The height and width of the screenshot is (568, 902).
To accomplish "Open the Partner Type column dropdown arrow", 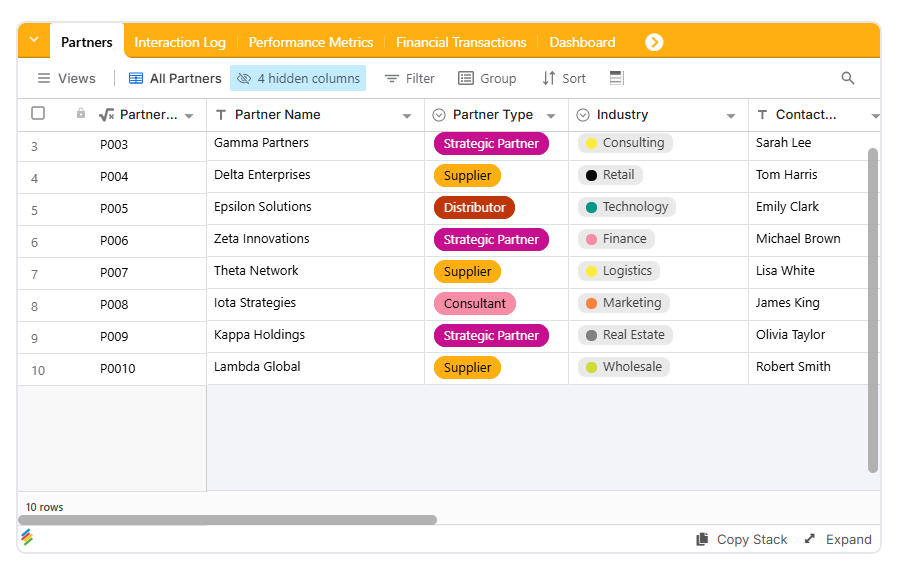I will coord(551,116).
